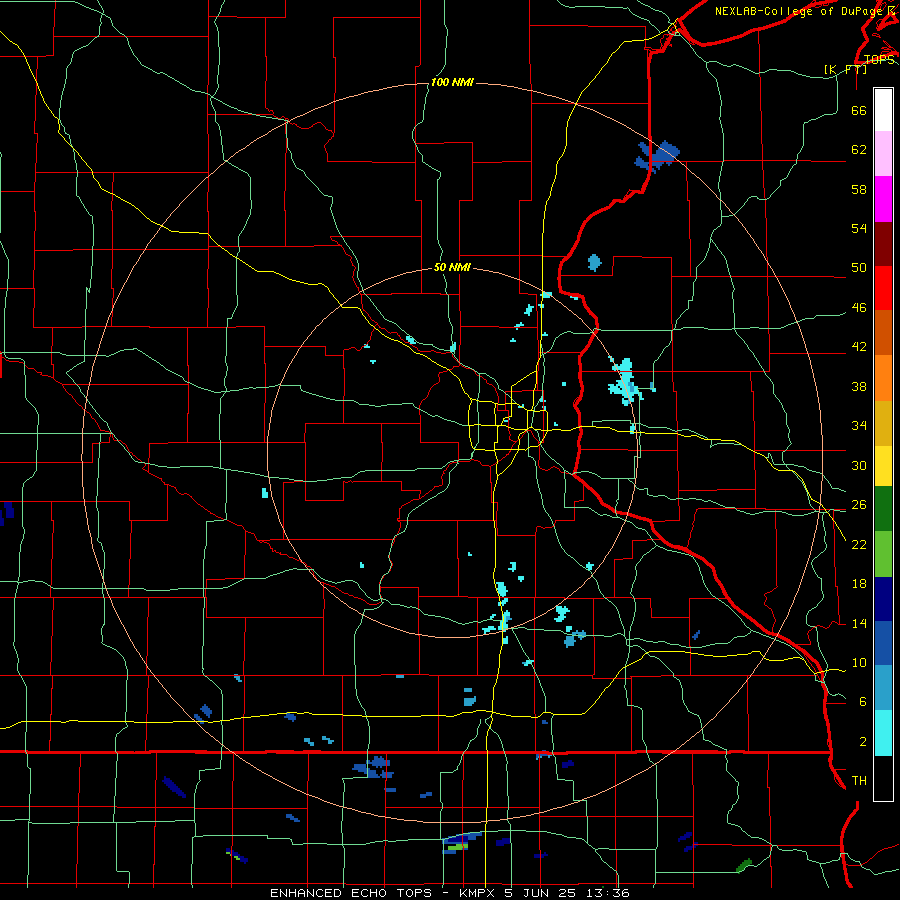Click the legend value '66'
This screenshot has height=900, width=900.
pos(859,111)
